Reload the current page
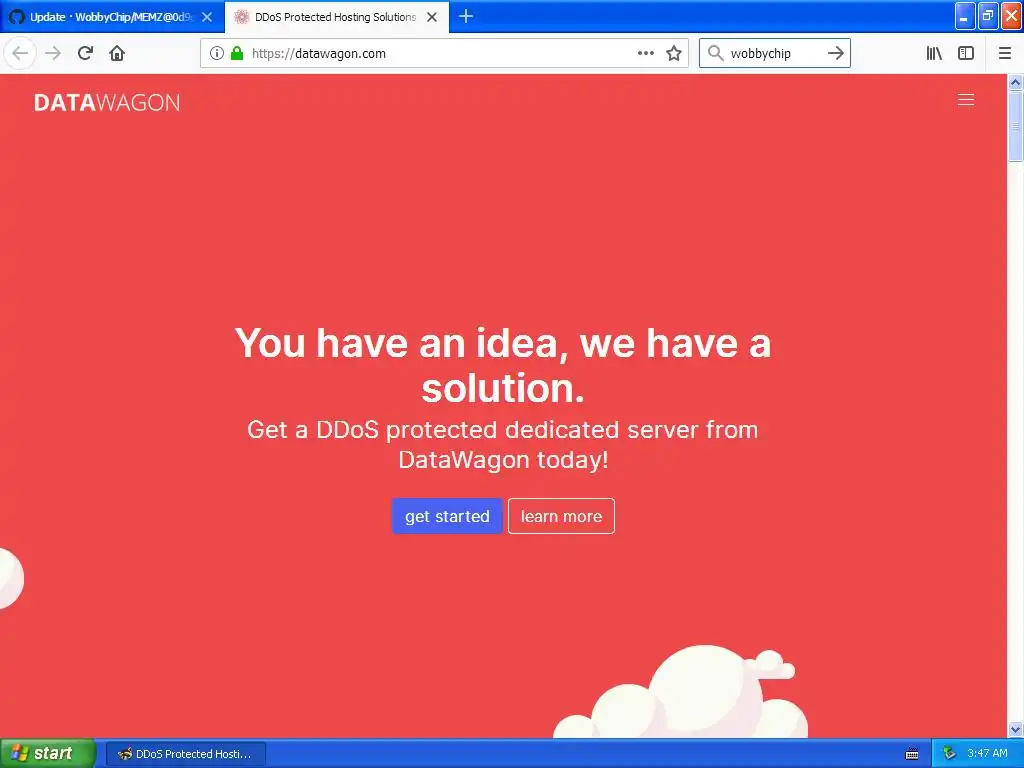Image resolution: width=1024 pixels, height=768 pixels. 85,53
